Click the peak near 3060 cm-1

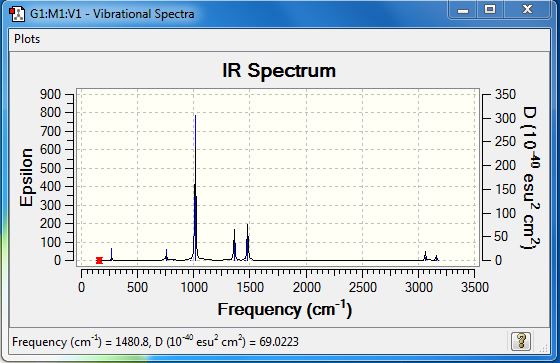click(x=425, y=256)
